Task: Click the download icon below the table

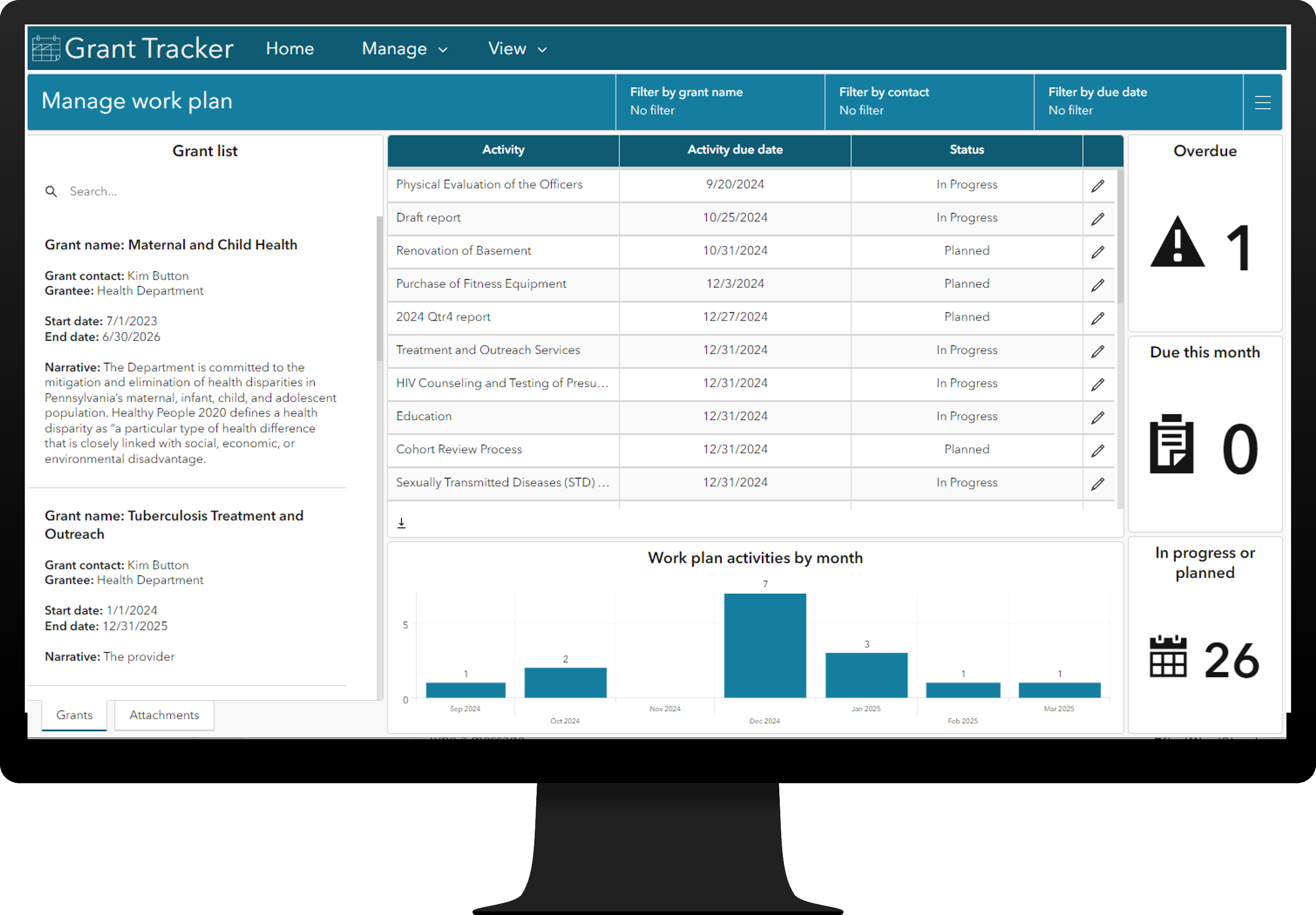Action: tap(401, 522)
